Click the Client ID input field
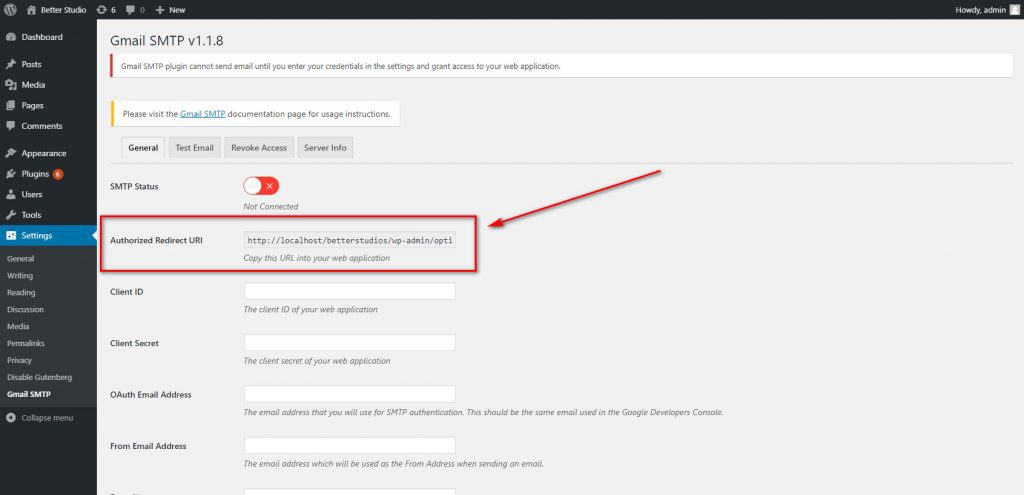The image size is (1024, 495). tap(349, 291)
